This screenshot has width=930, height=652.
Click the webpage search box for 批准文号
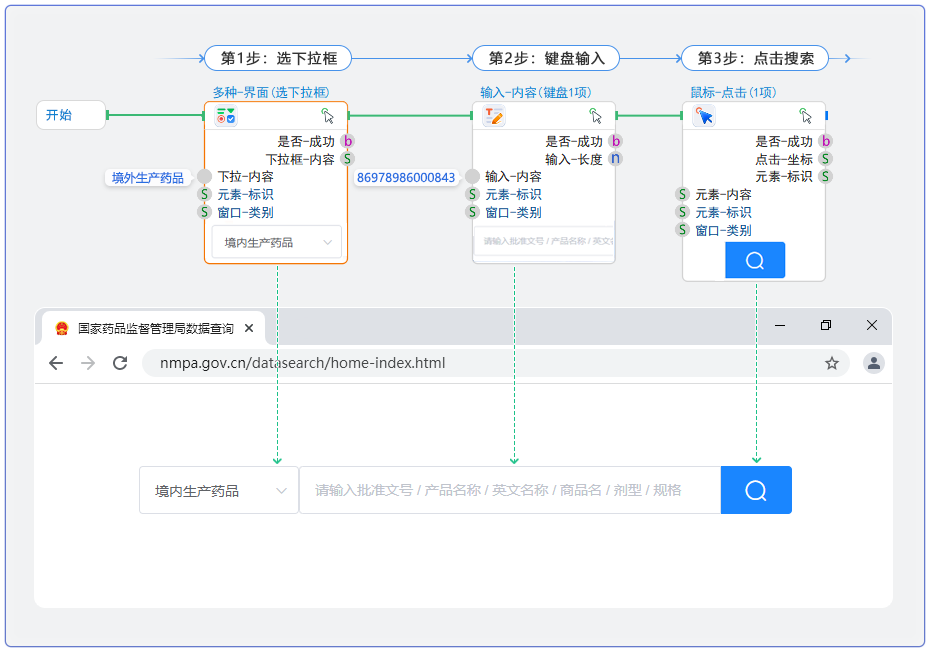tap(509, 490)
